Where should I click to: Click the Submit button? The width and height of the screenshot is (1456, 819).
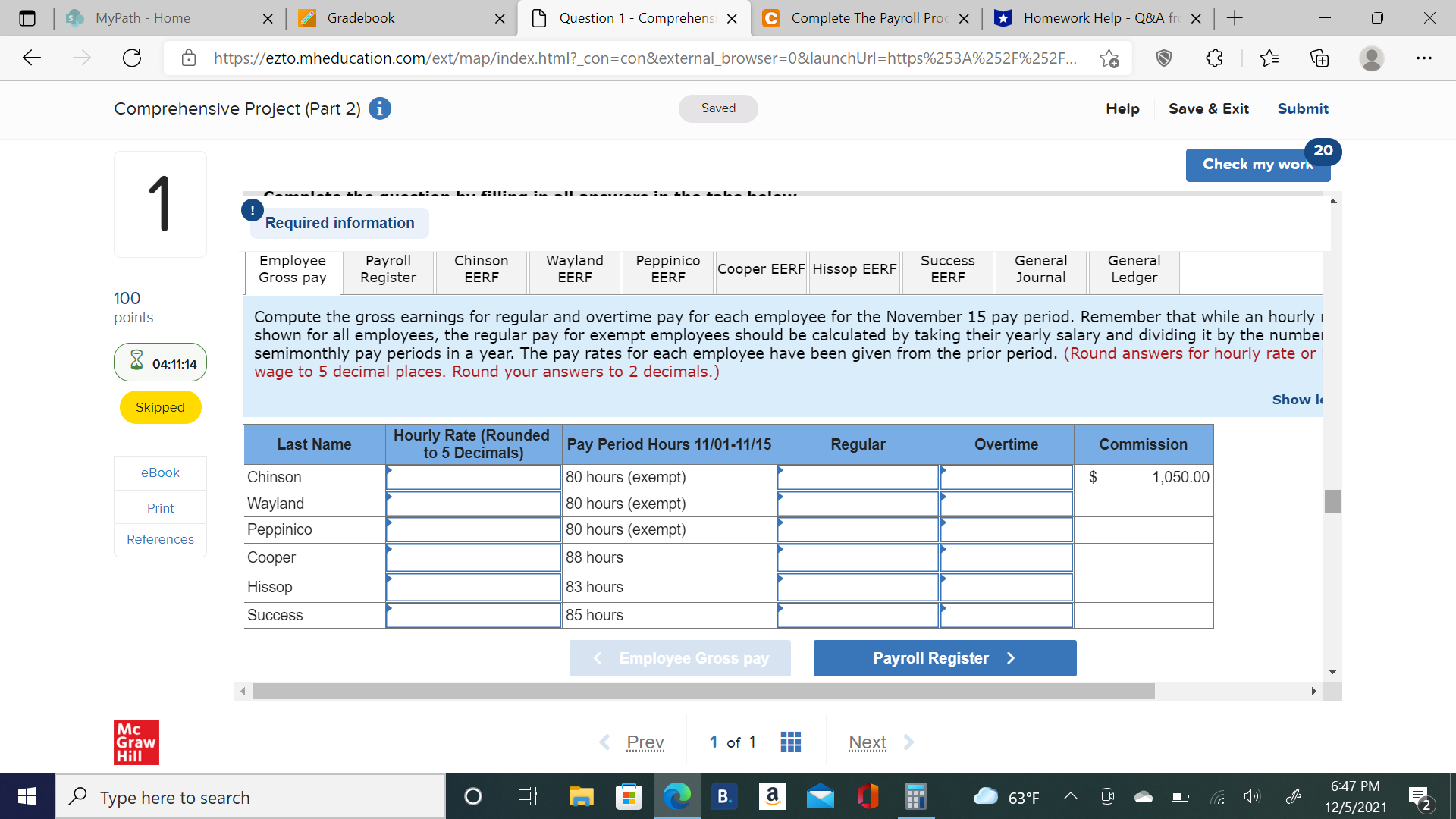point(1302,108)
